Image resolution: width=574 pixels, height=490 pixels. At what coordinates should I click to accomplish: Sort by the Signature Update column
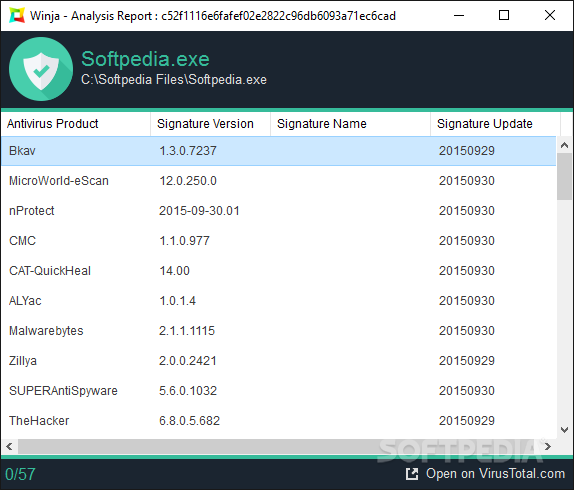[x=495, y=124]
